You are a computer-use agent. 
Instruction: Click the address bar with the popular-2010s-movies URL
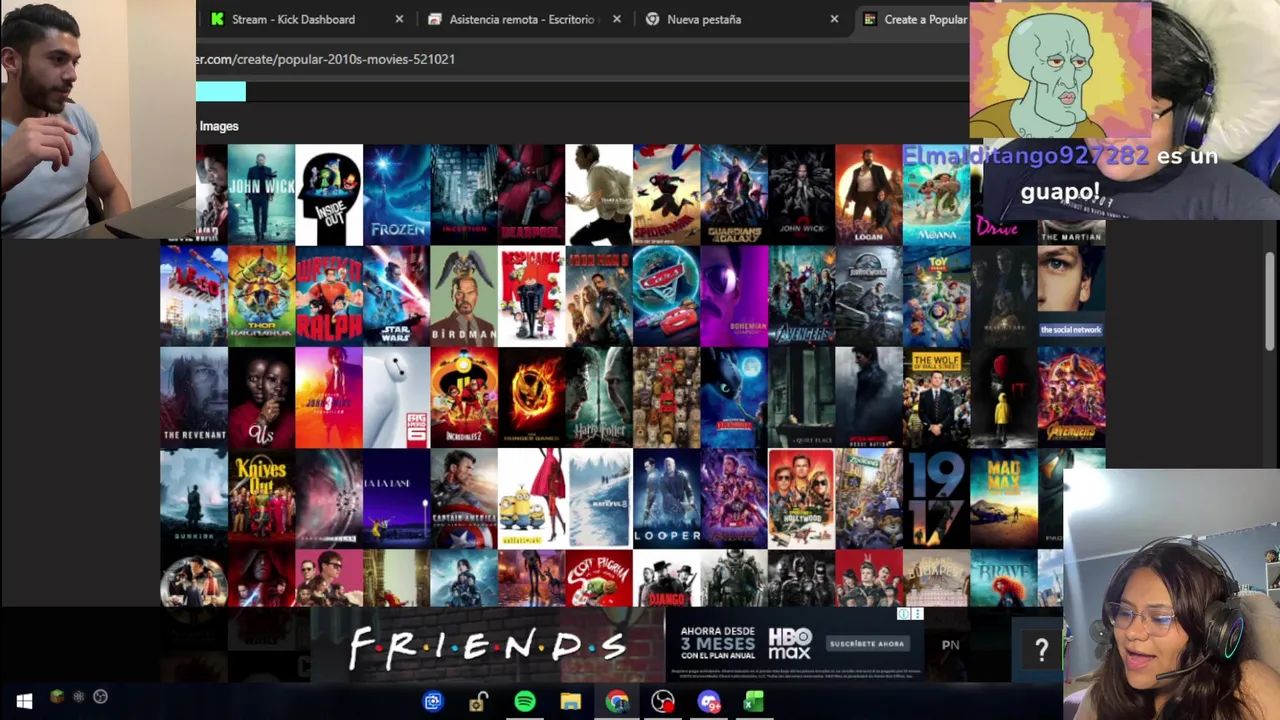[x=580, y=59]
